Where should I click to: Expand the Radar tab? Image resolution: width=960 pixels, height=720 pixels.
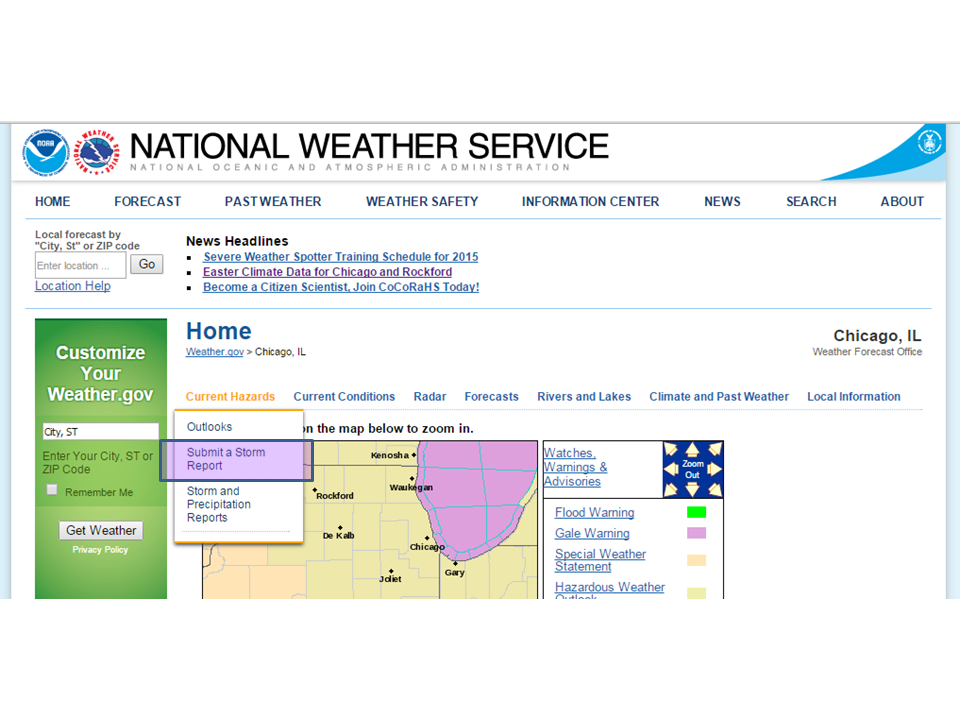click(430, 397)
